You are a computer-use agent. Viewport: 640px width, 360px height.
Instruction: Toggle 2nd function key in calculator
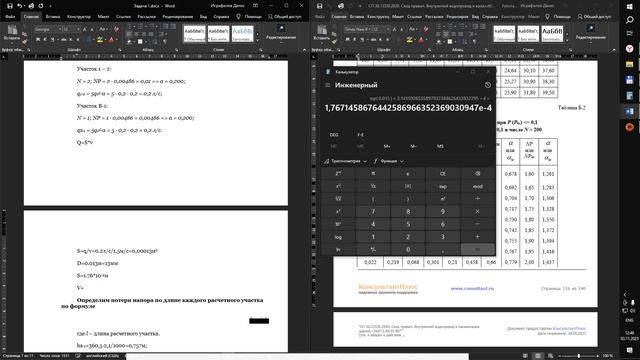click(x=338, y=173)
